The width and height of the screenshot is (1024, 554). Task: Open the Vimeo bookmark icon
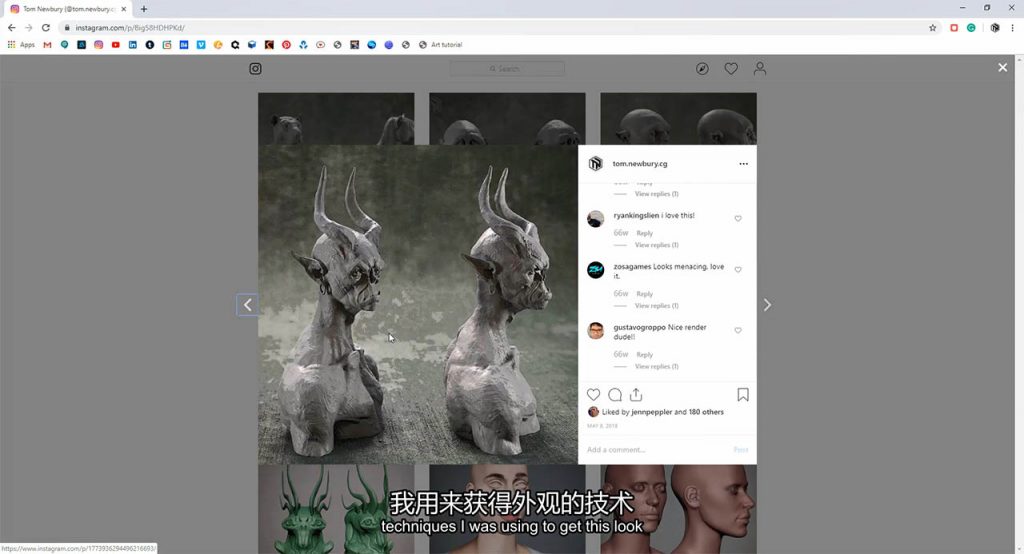point(201,44)
